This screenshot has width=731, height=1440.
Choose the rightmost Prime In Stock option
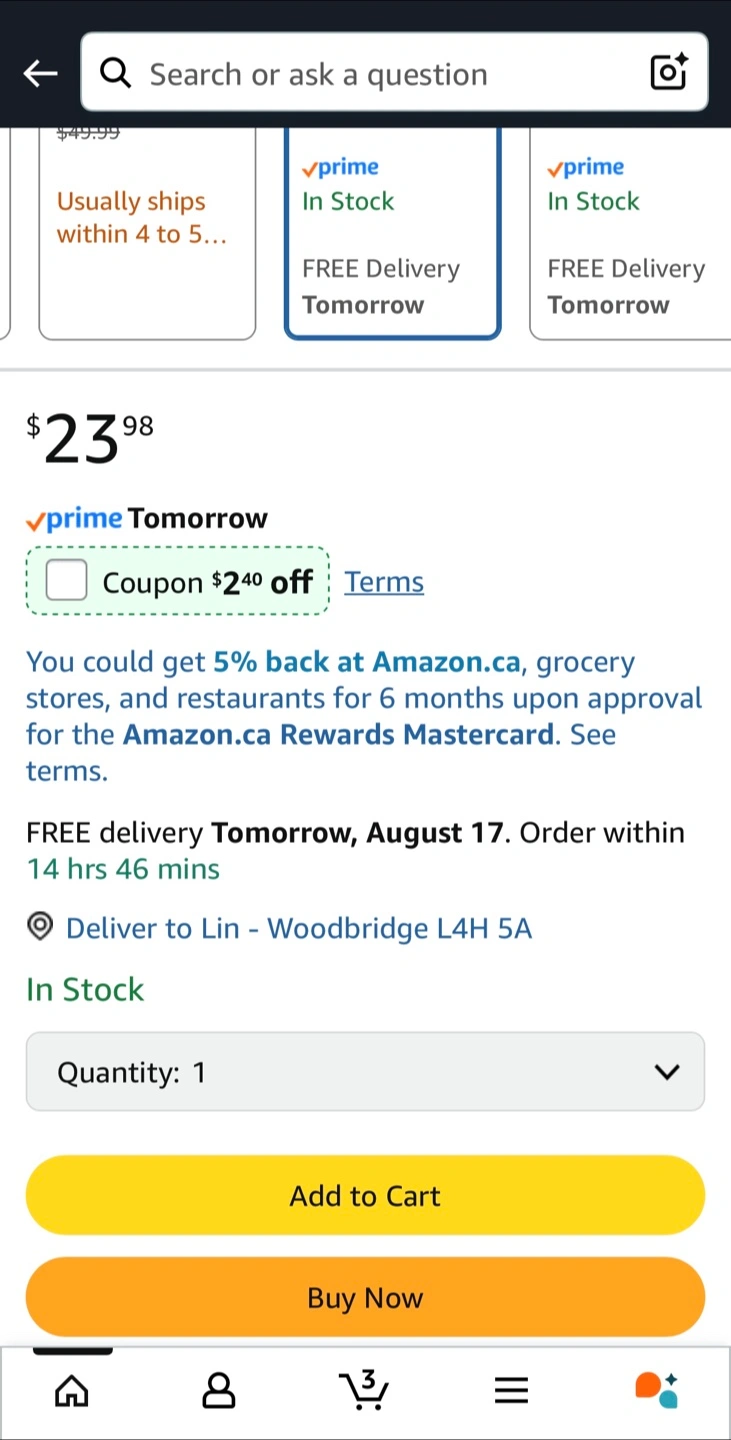632,235
